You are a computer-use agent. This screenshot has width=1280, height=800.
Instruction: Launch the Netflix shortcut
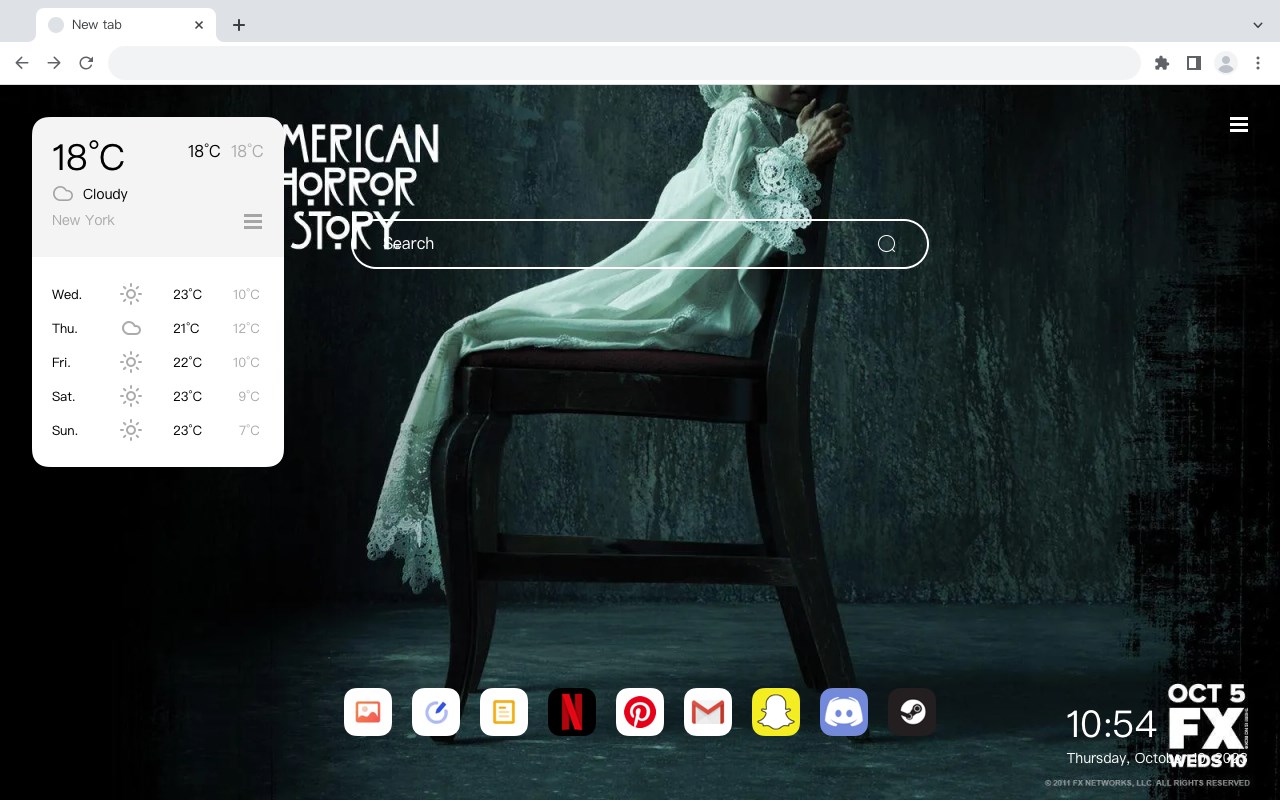tap(572, 712)
